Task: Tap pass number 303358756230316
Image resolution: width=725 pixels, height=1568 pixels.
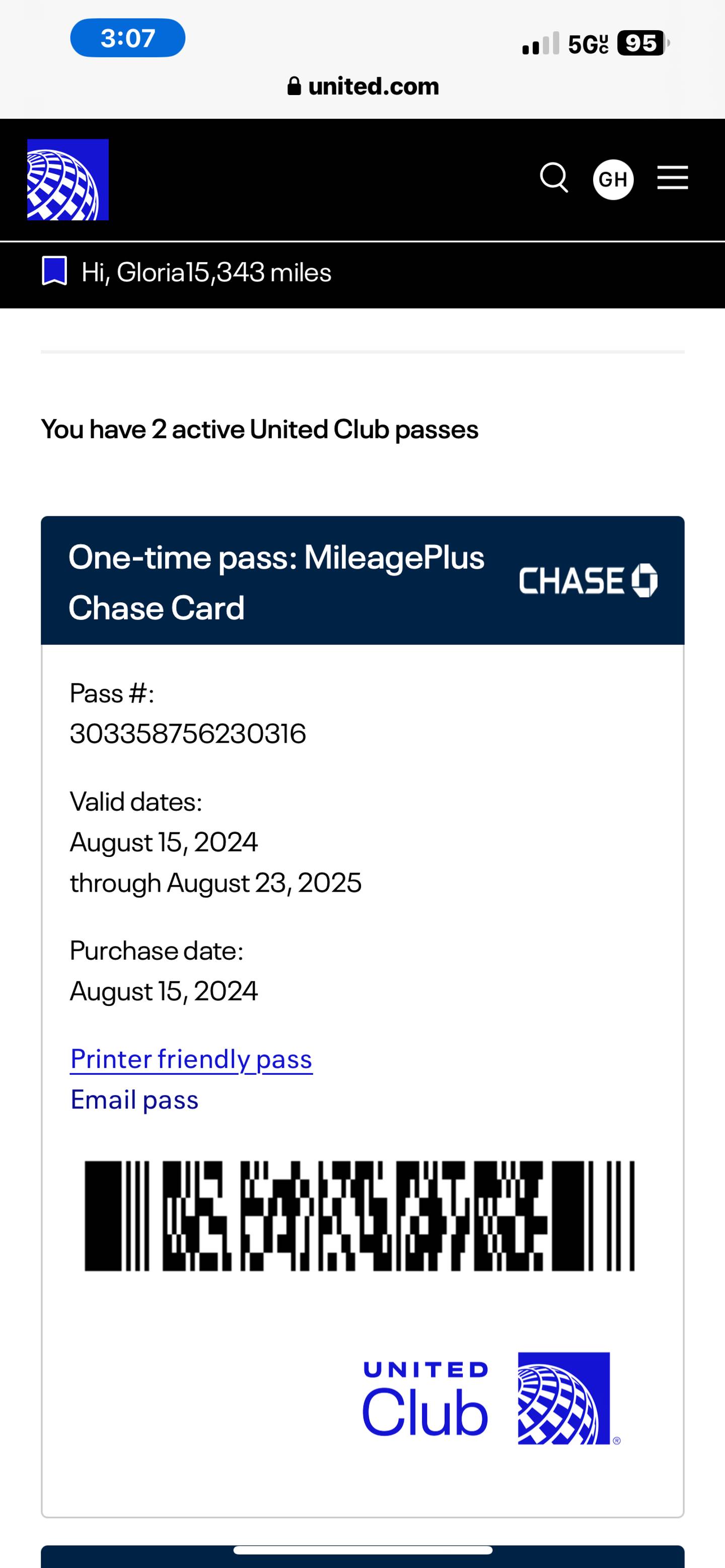Action: tap(188, 734)
